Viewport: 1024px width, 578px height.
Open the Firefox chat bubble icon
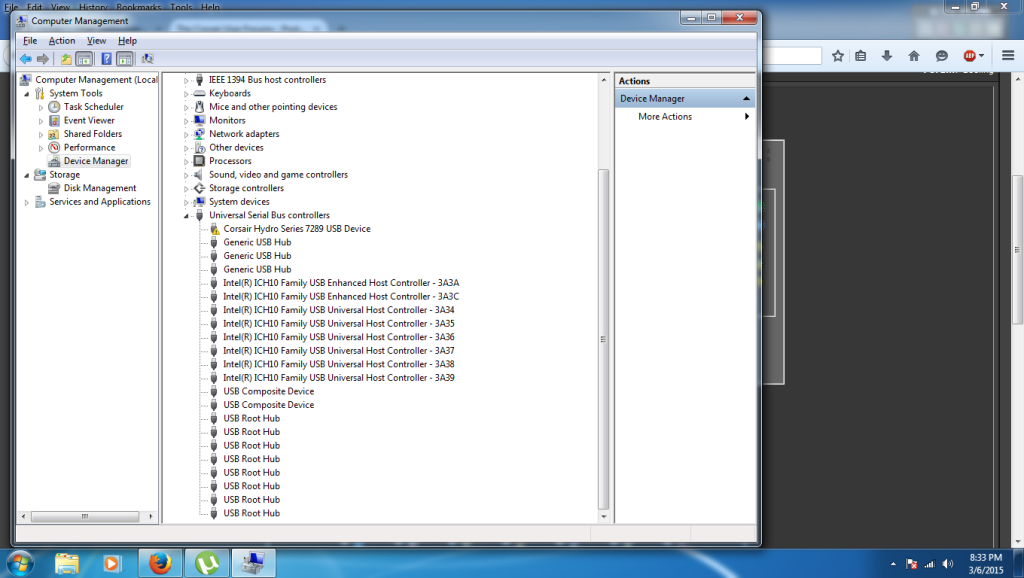tap(941, 56)
